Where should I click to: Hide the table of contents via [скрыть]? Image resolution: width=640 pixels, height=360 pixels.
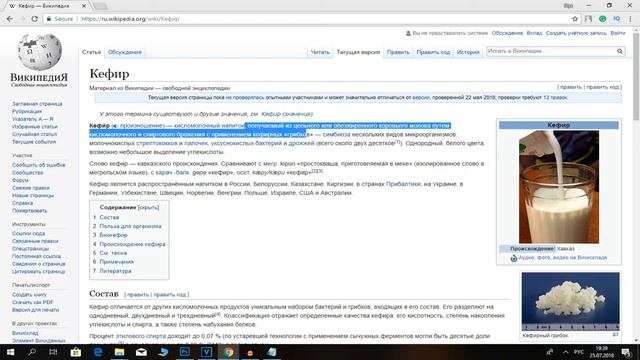[149, 207]
